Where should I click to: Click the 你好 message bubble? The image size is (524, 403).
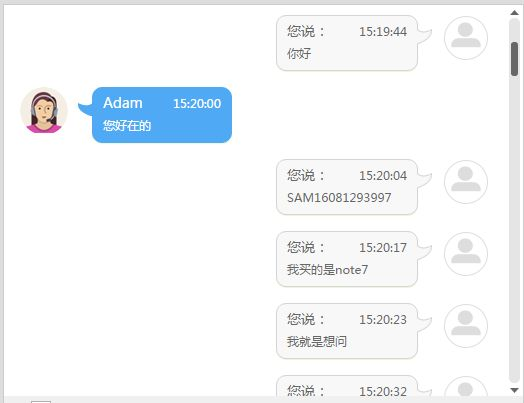pos(347,43)
